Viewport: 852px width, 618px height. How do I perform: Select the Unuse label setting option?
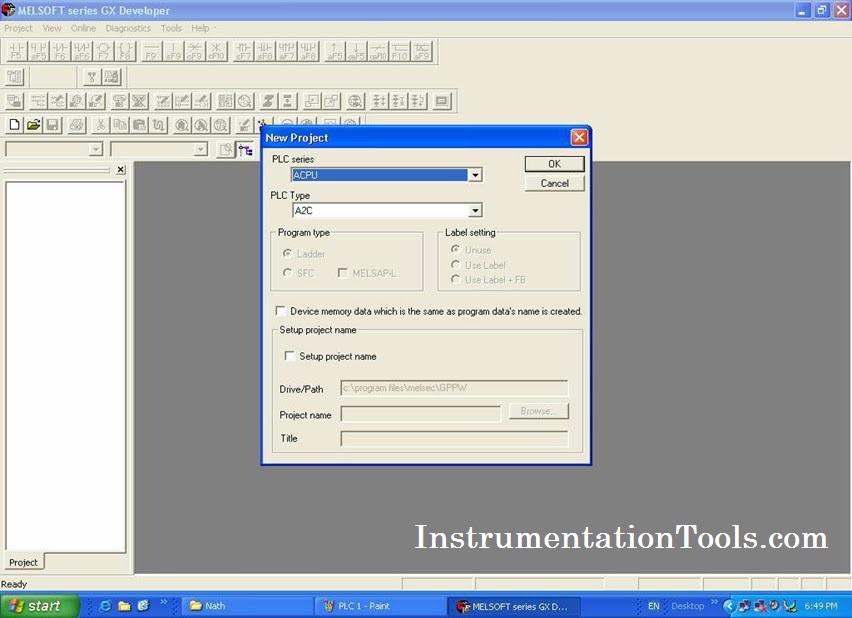[x=455, y=249]
